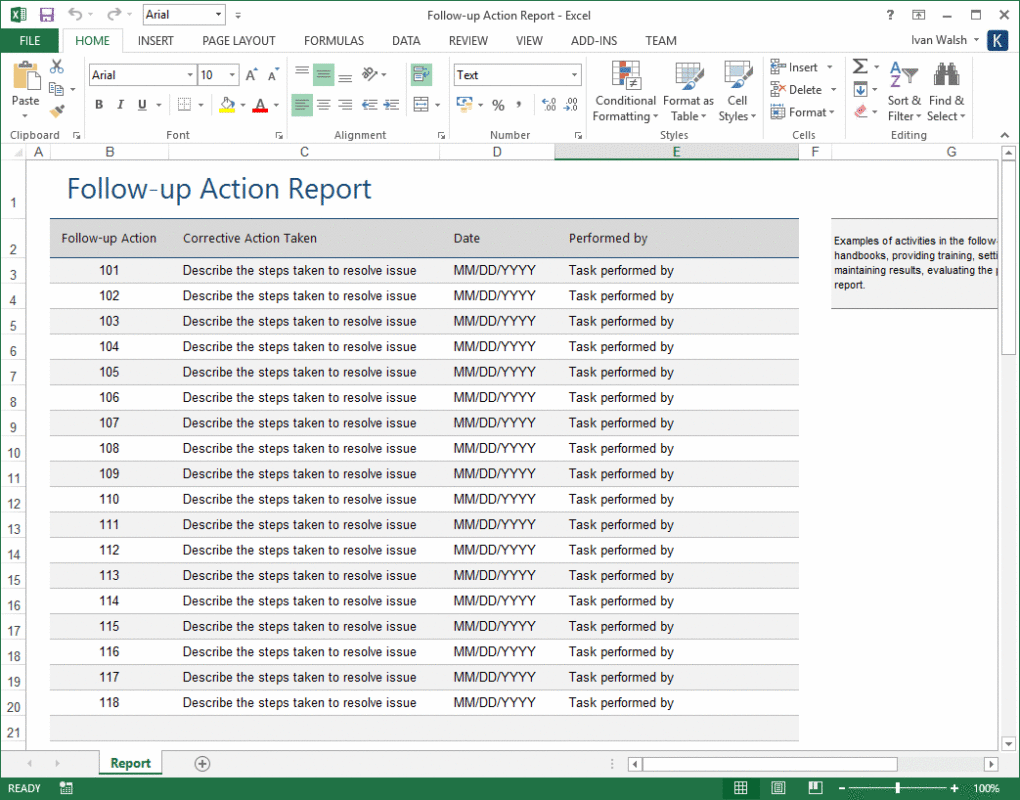Switch to the FORMULAS ribbon tab

pos(333,40)
